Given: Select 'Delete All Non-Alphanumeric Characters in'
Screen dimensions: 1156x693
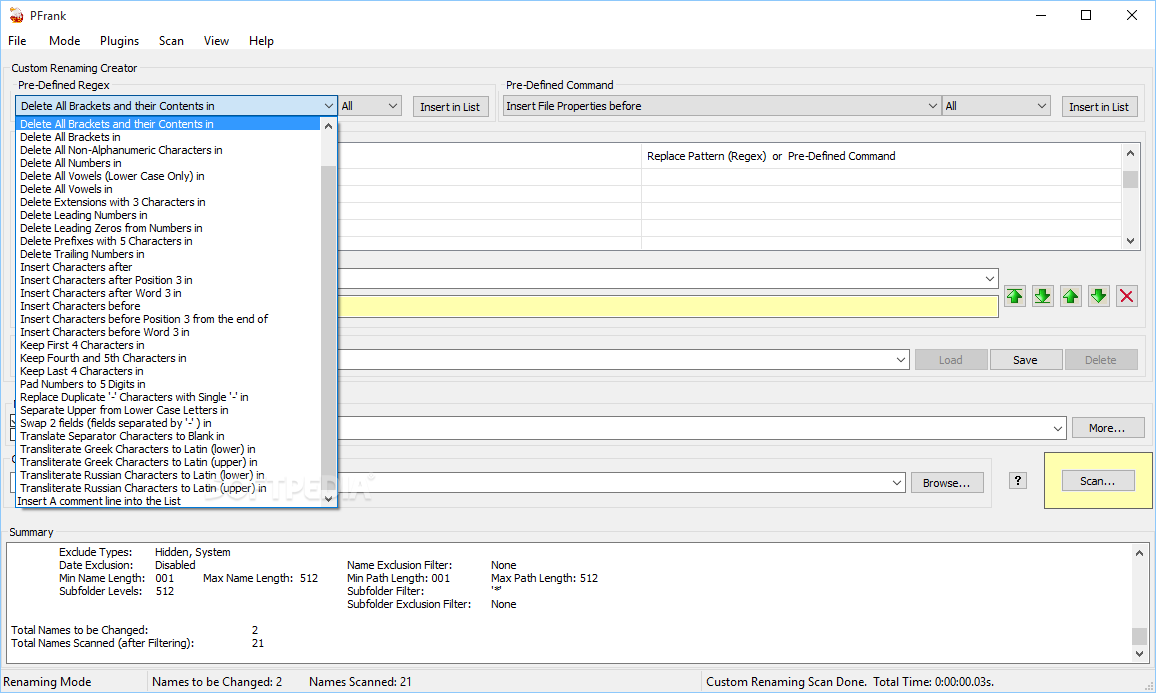Looking at the screenshot, I should pos(168,150).
